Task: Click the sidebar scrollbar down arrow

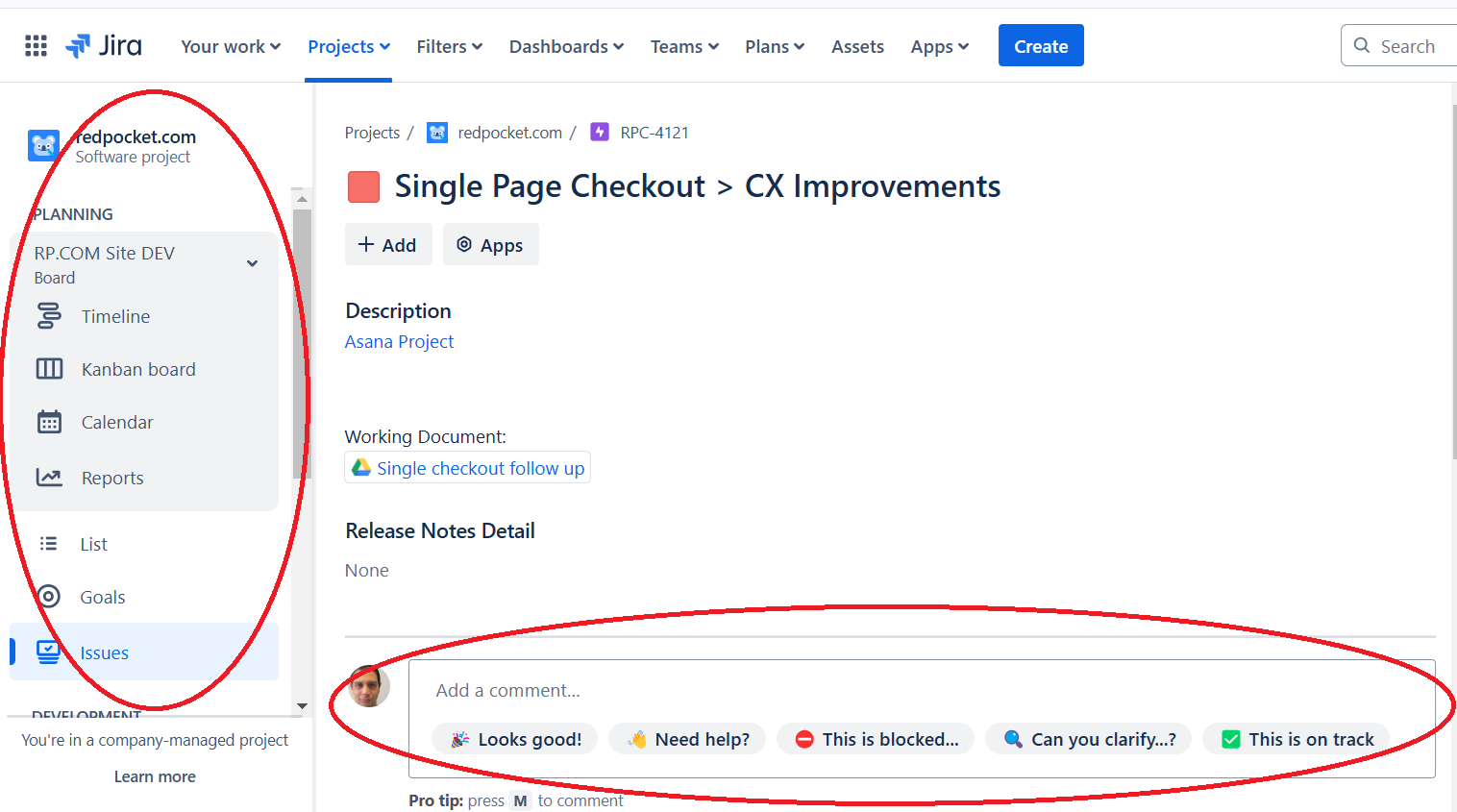Action: click(302, 706)
